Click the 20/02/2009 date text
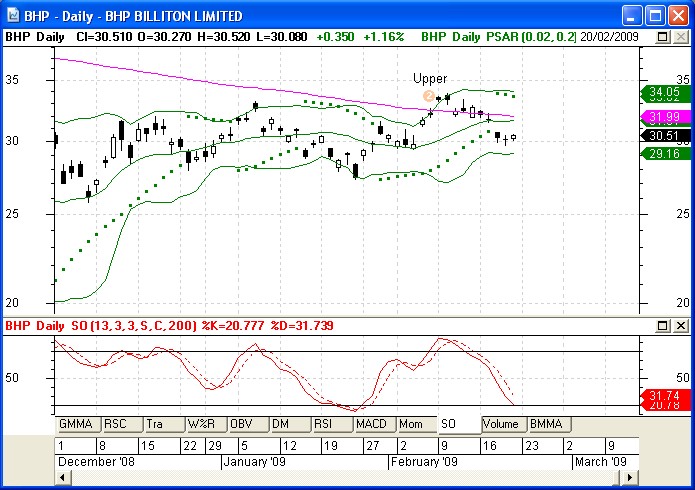695x490 pixels. 609,37
